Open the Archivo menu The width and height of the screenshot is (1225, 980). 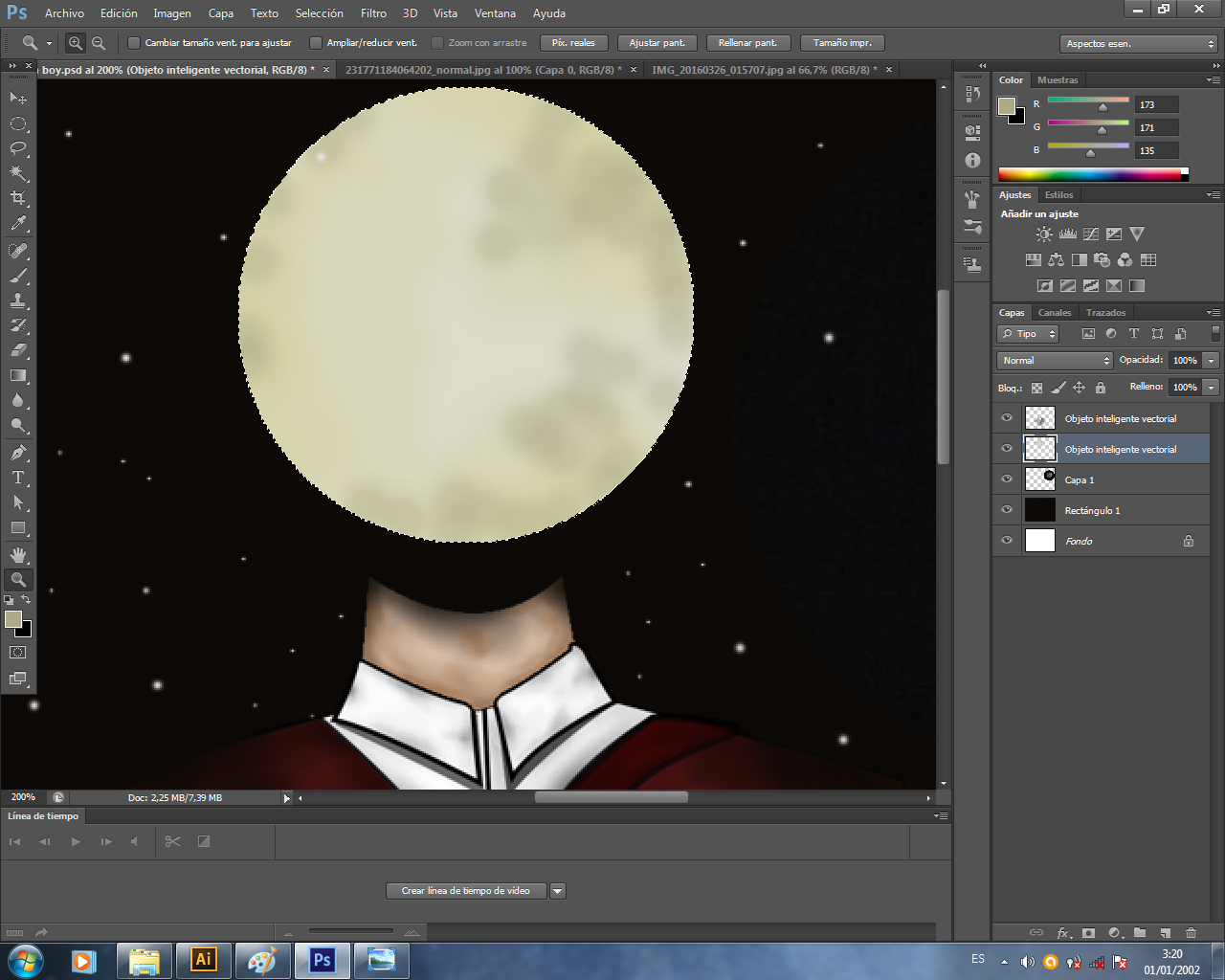click(64, 13)
